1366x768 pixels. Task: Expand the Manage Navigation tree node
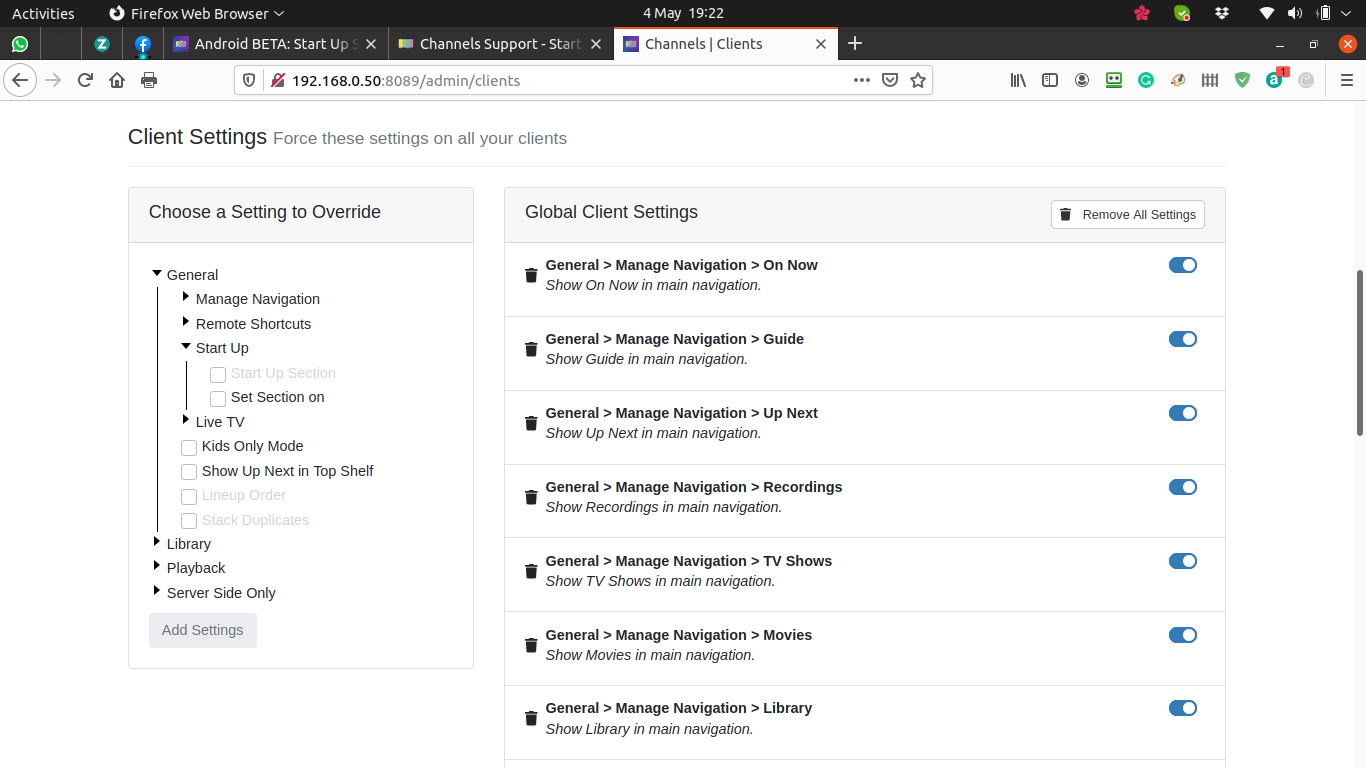click(186, 298)
